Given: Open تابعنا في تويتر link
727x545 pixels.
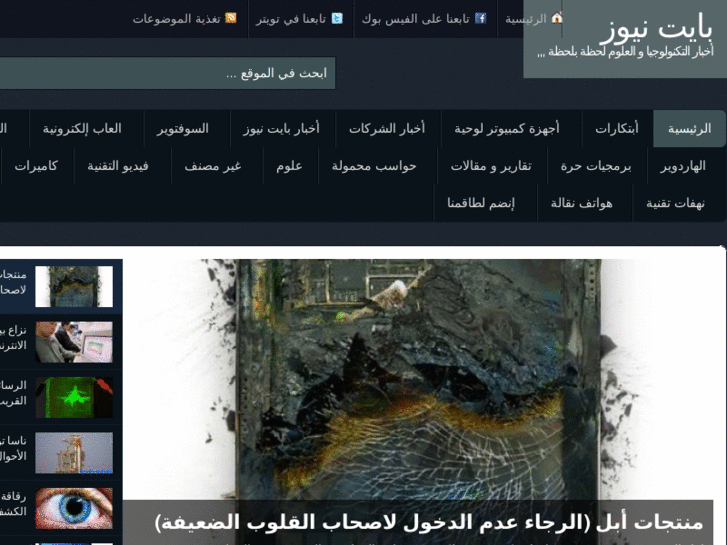Looking at the screenshot, I should coord(291,19).
